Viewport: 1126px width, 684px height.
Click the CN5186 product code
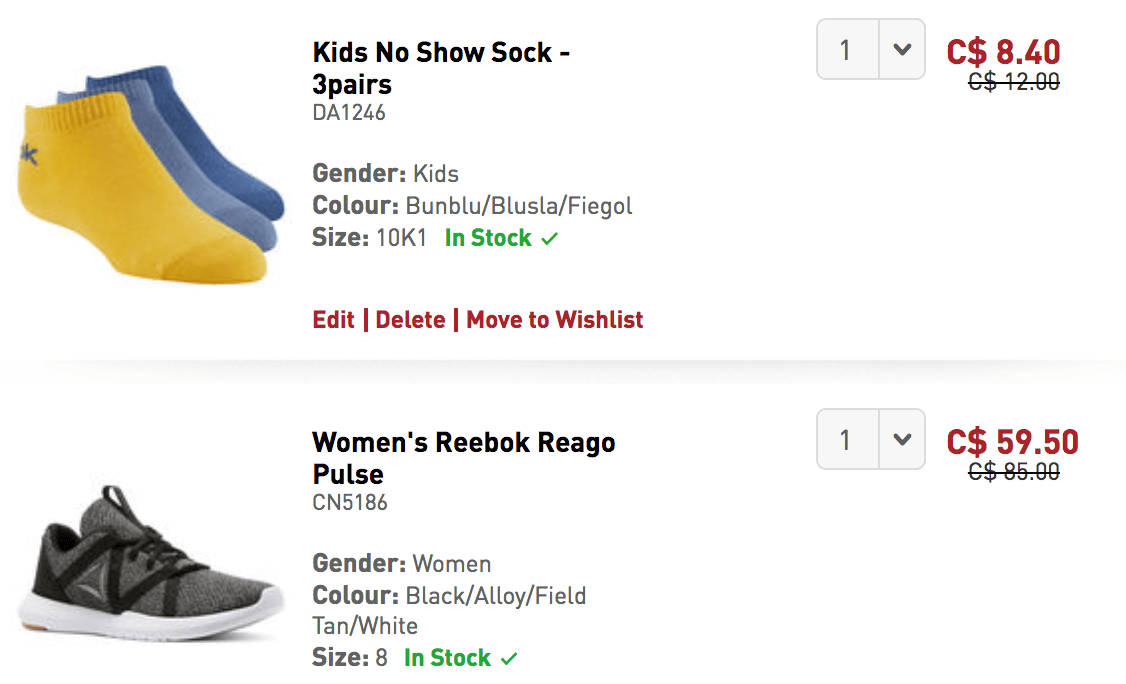[x=350, y=502]
